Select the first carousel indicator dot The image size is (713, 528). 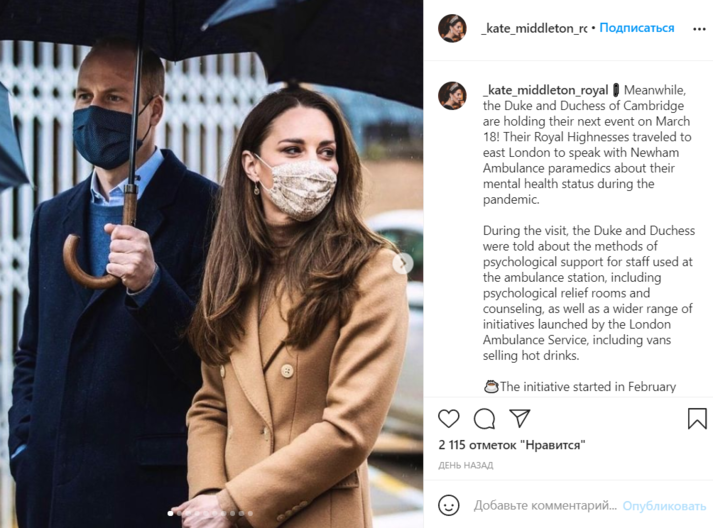pos(170,513)
